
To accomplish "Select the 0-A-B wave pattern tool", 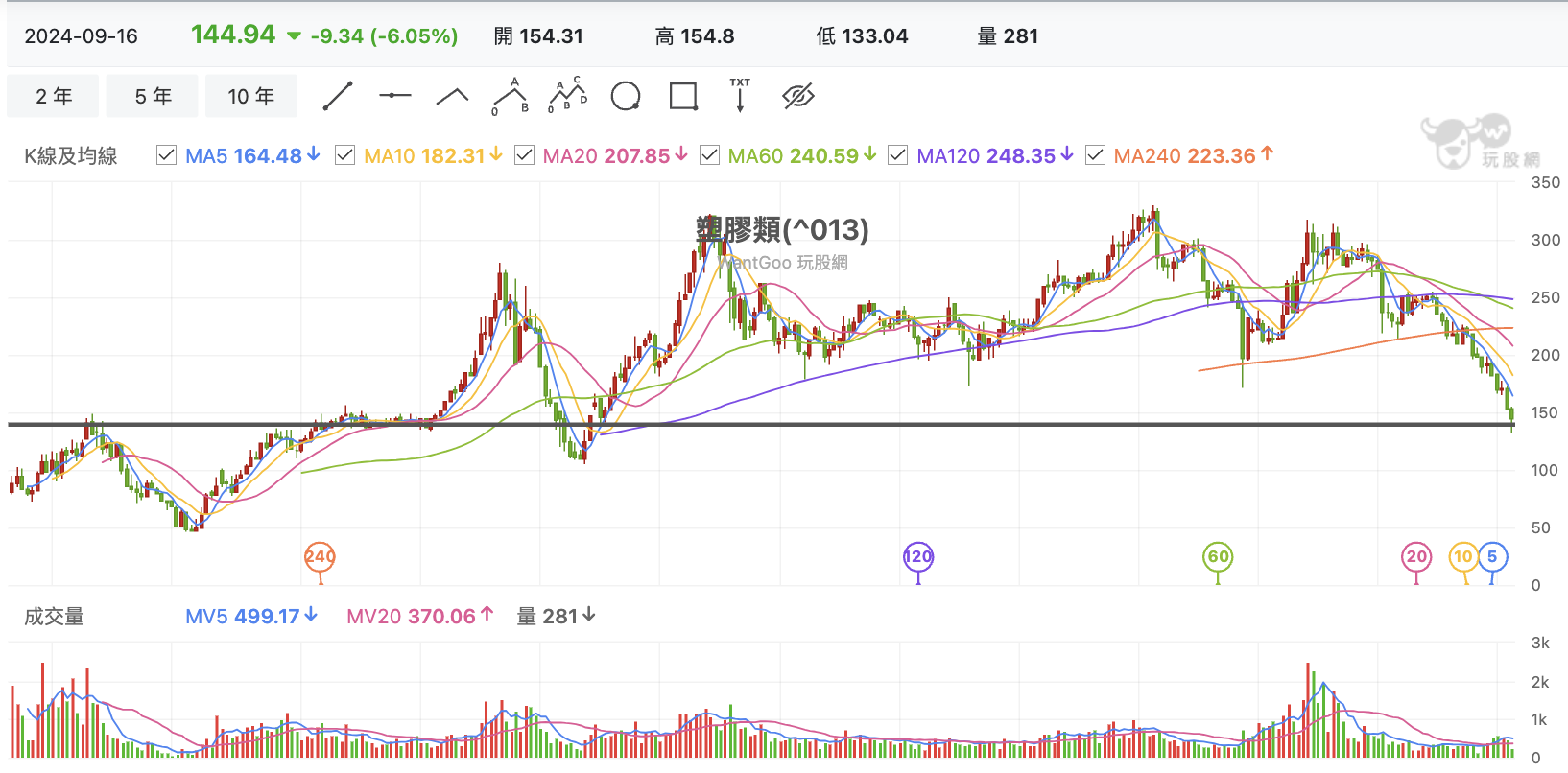I will point(511,96).
